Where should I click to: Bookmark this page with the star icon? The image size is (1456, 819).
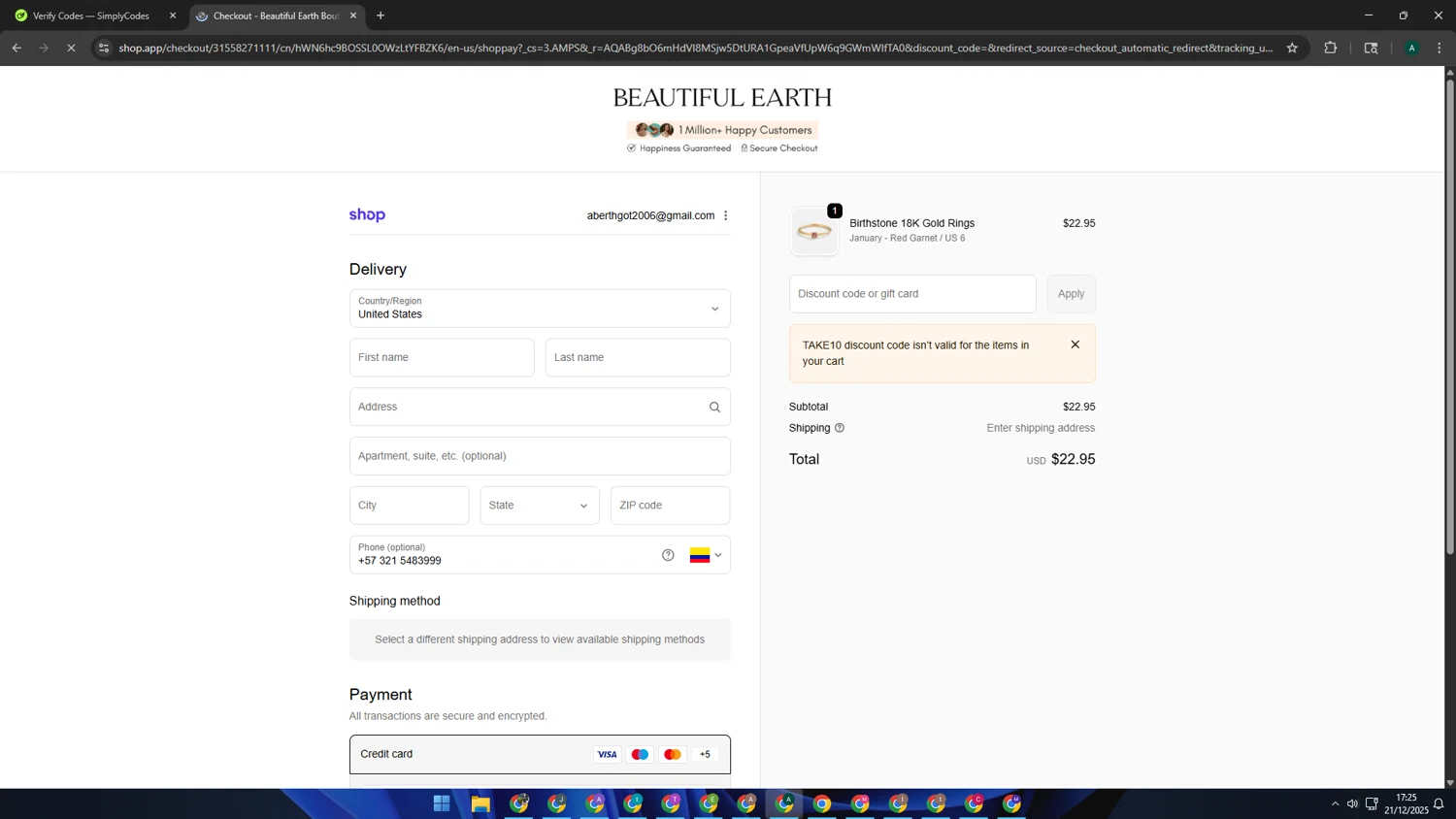point(1292,48)
